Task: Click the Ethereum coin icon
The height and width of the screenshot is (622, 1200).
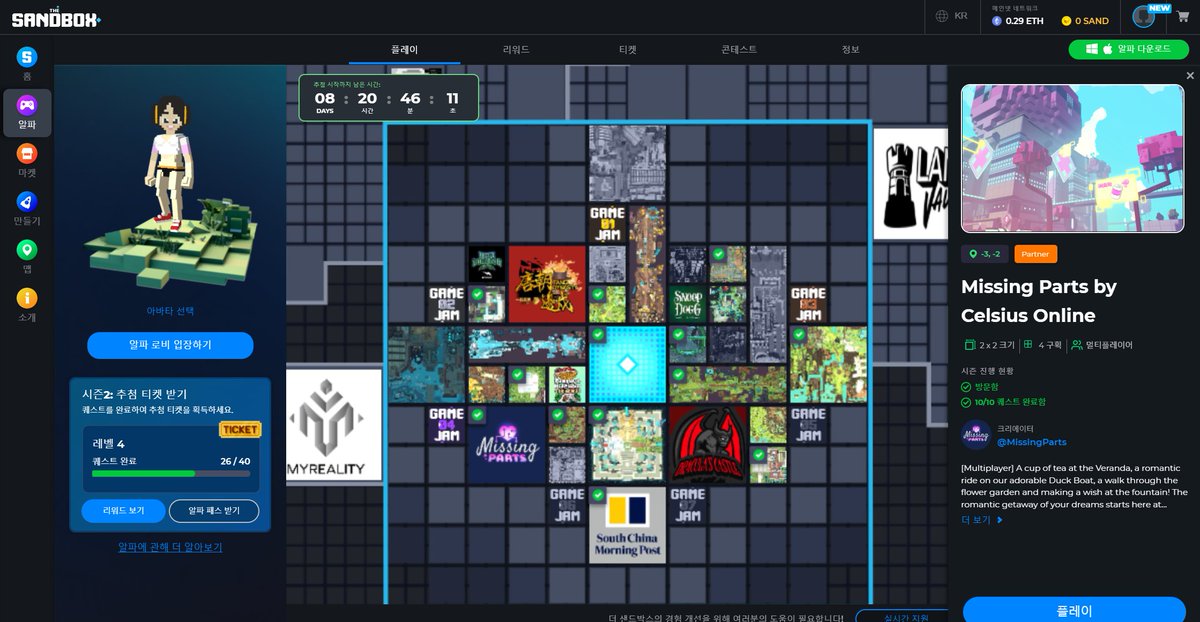Action: [x=997, y=21]
